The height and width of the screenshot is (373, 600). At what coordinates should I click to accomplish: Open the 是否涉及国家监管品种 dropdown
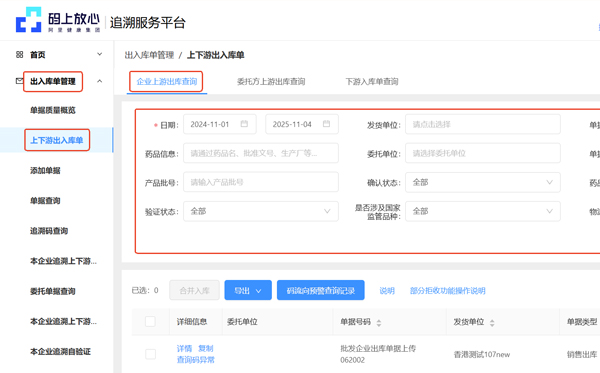(x=483, y=211)
